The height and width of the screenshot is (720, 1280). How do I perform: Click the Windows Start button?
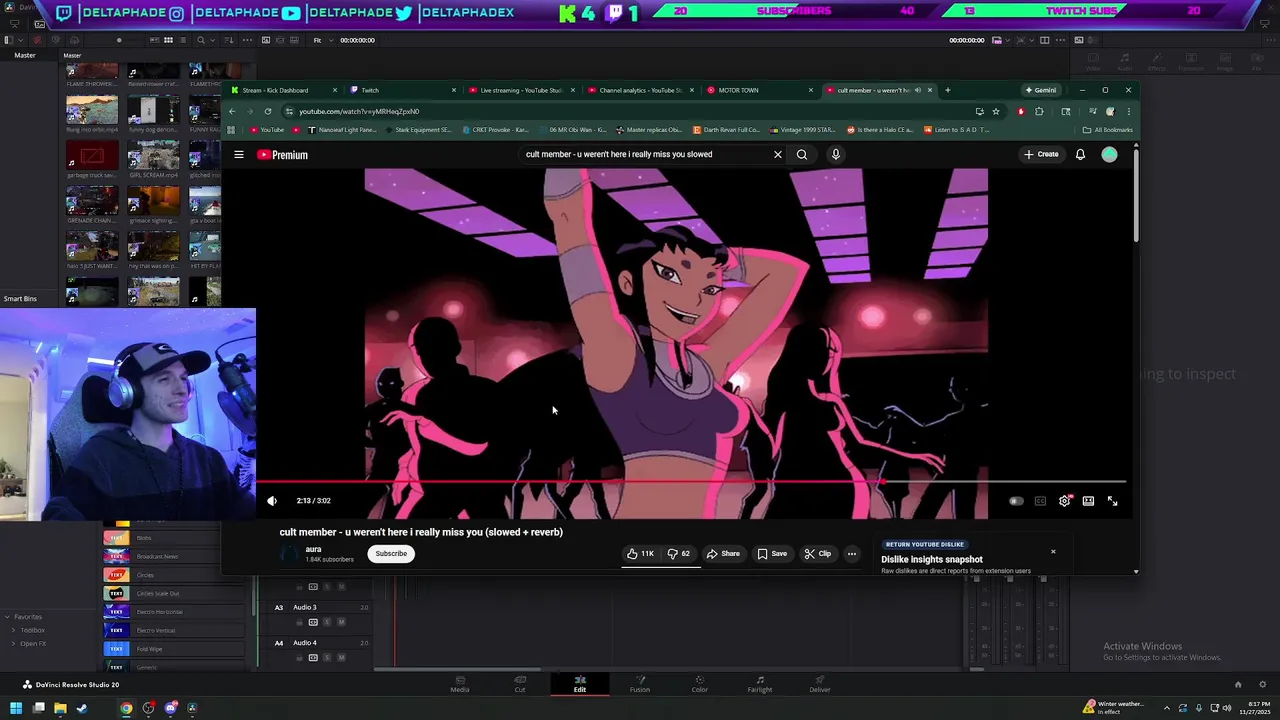(16, 708)
